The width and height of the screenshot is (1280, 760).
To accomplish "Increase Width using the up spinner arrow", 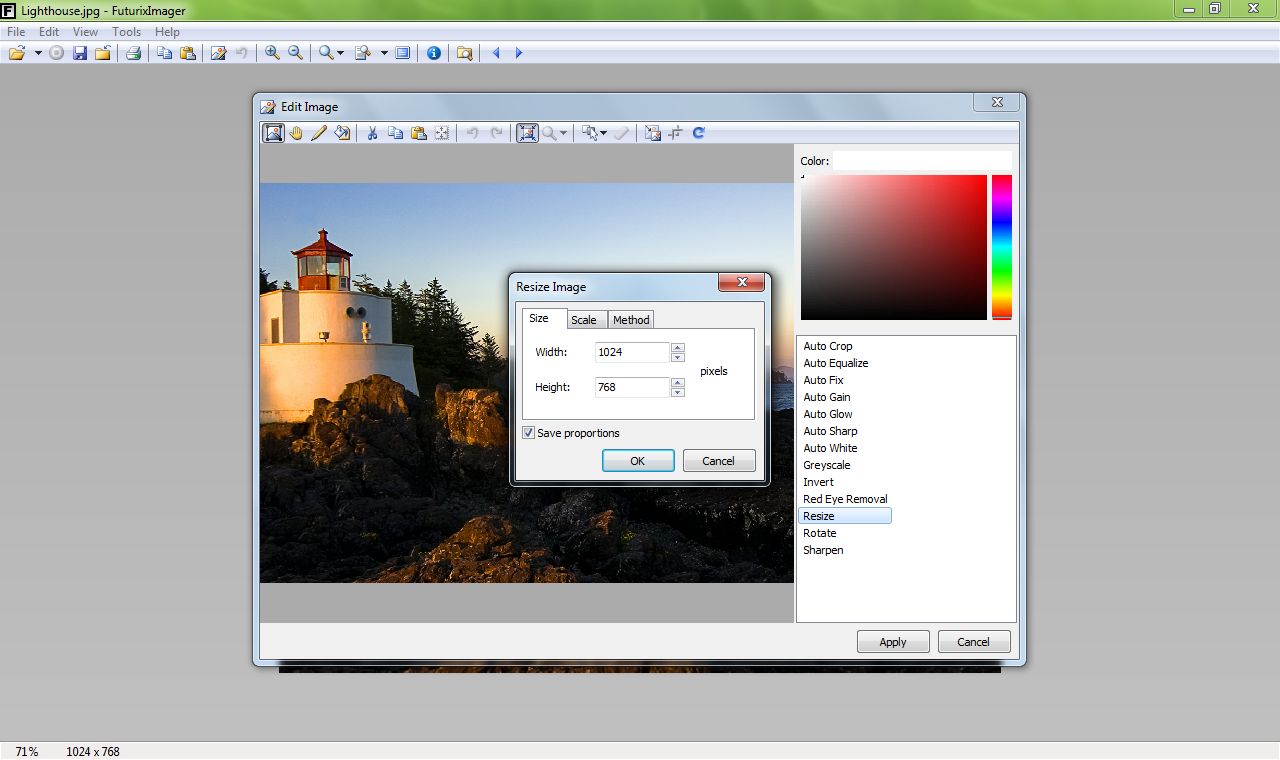I will 678,347.
